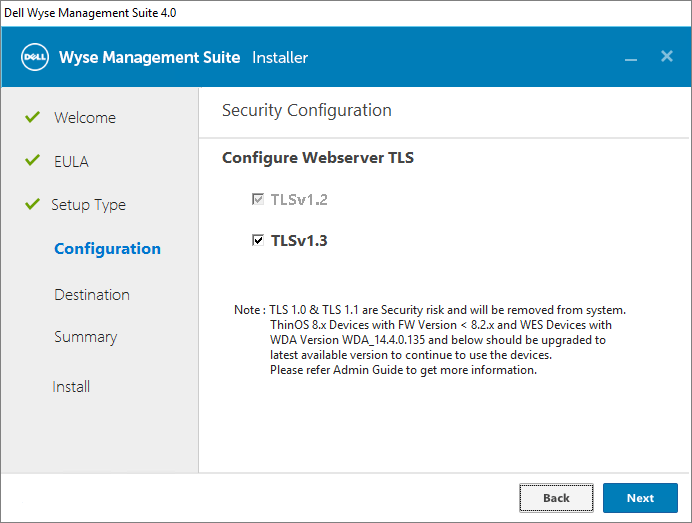Close the Wyse Management Suite installer
Screen dimensions: 692x523
(667, 57)
